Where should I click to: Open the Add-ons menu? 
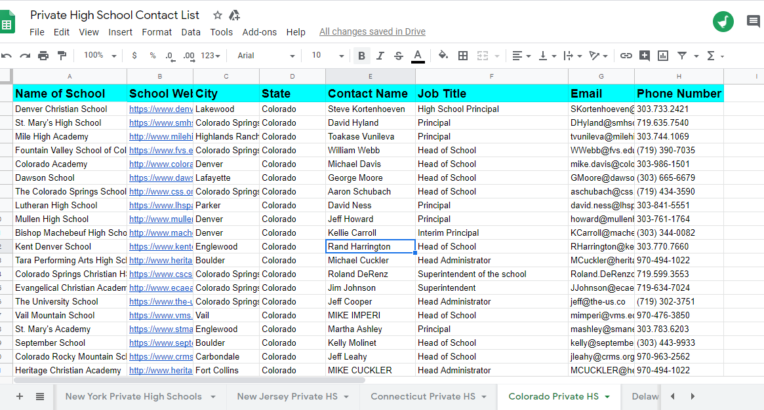(x=259, y=32)
